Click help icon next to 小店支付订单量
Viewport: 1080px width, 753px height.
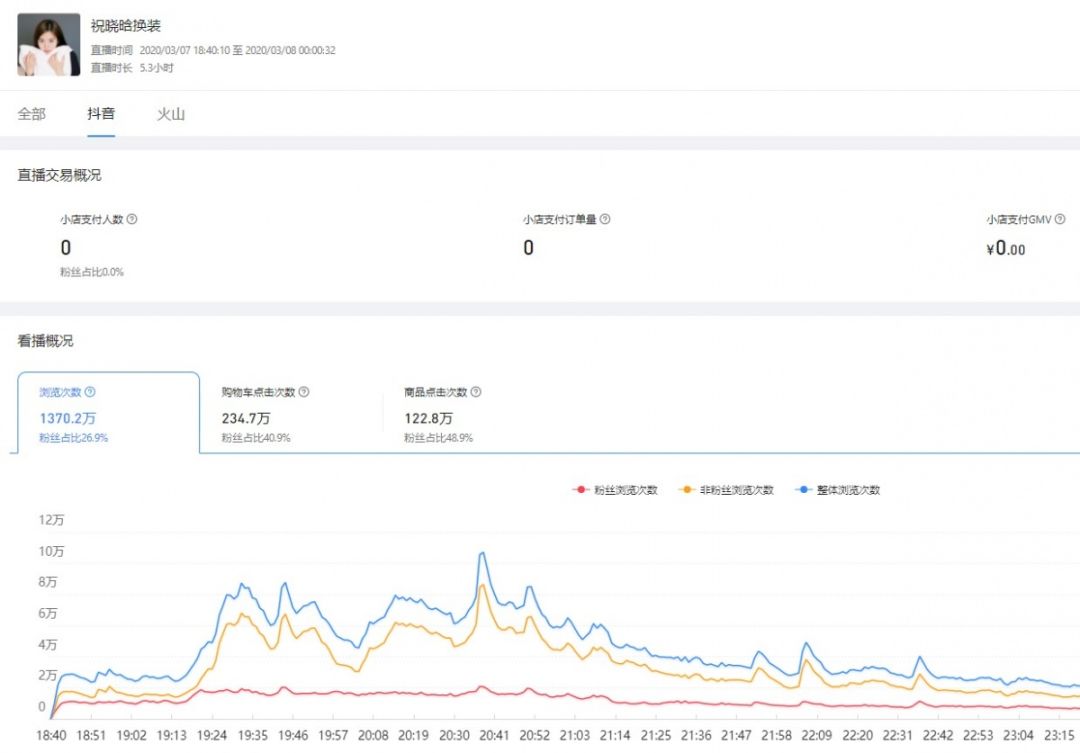[605, 219]
